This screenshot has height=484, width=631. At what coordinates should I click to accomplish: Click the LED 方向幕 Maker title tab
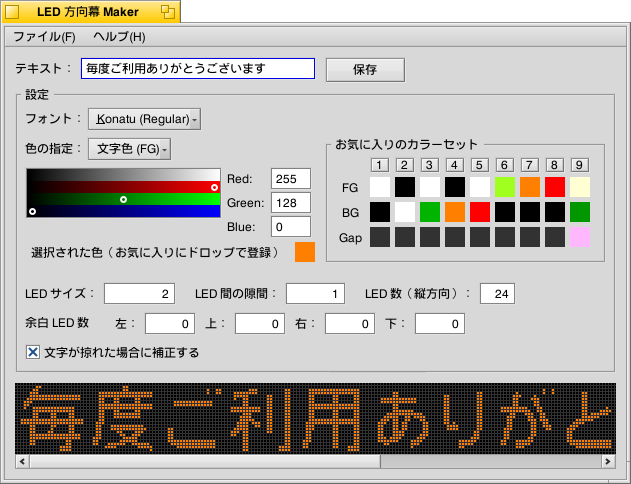pos(88,12)
